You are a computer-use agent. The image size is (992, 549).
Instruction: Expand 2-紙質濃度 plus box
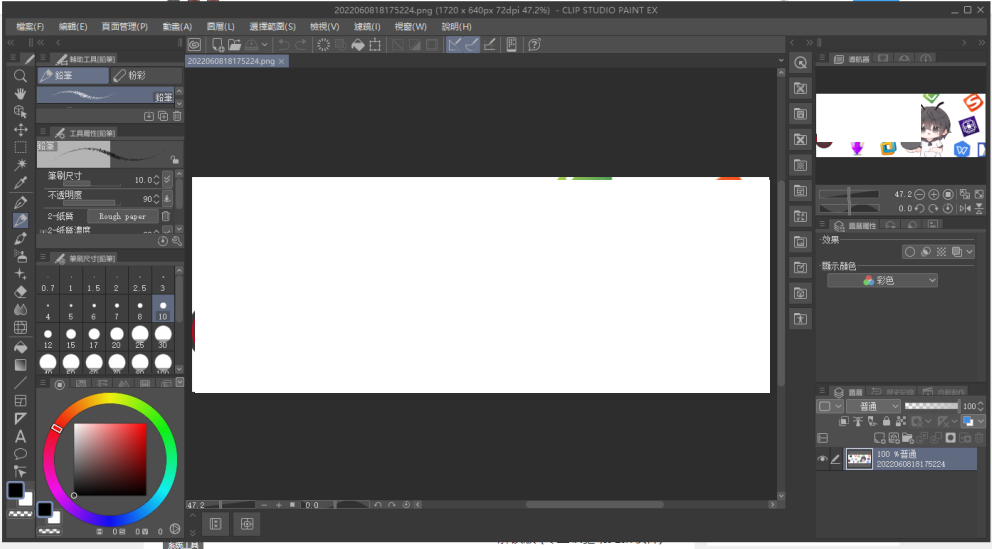[x=43, y=232]
